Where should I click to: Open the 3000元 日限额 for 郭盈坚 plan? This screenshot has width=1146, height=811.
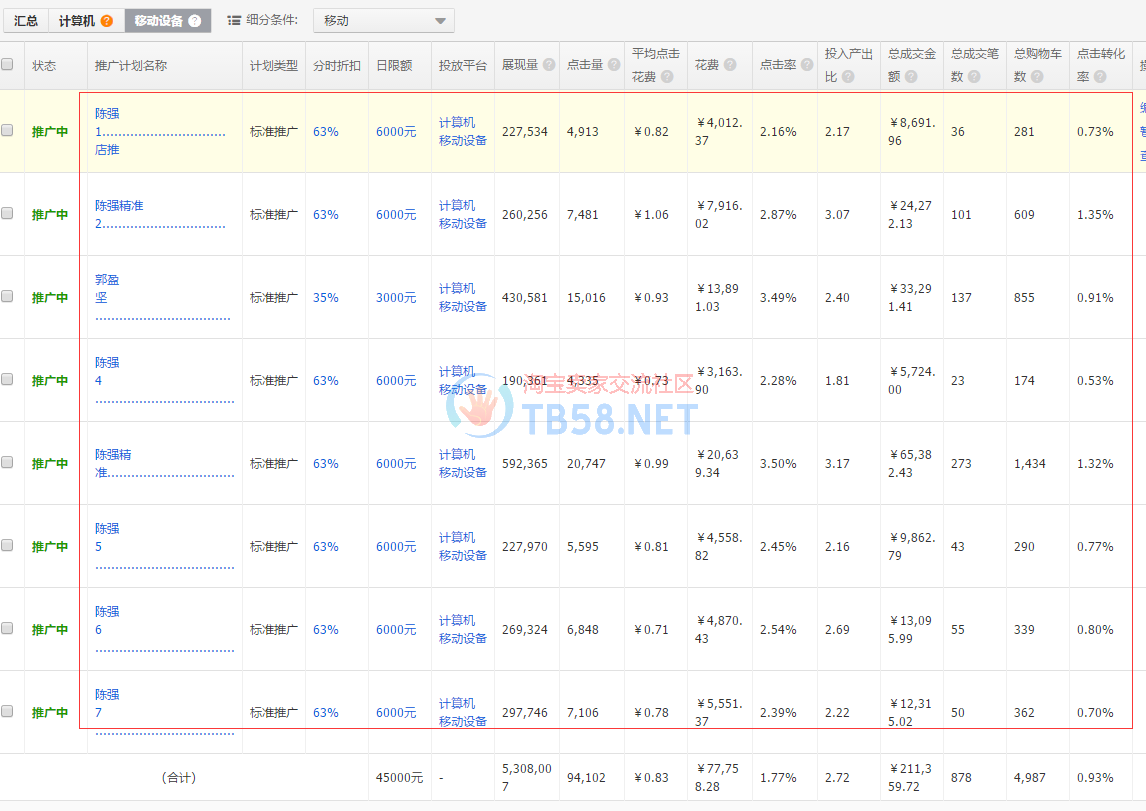(396, 297)
